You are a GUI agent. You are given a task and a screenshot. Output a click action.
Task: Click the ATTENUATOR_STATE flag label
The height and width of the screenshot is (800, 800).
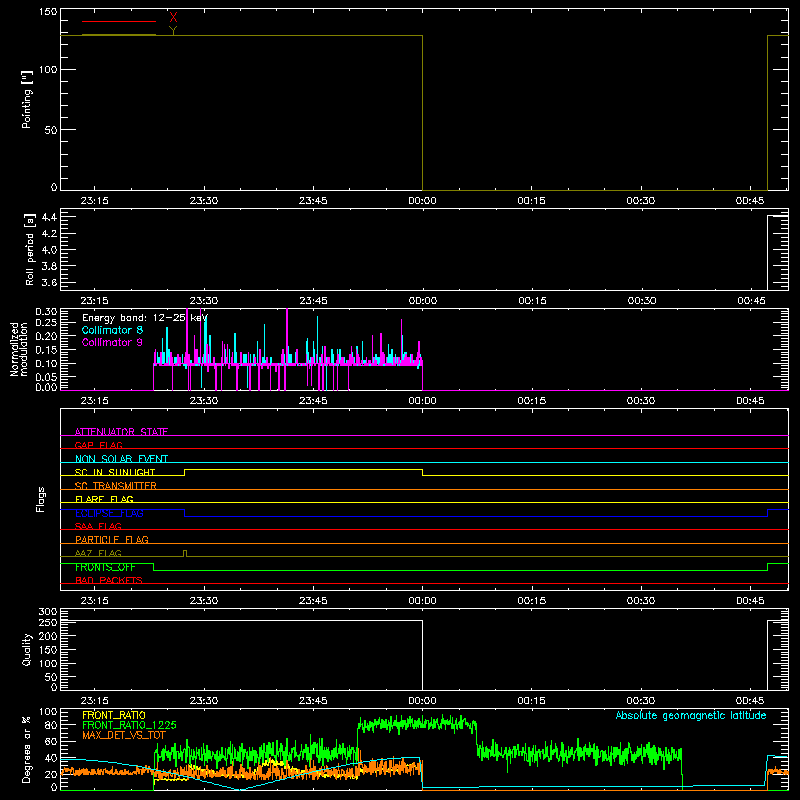point(121,432)
